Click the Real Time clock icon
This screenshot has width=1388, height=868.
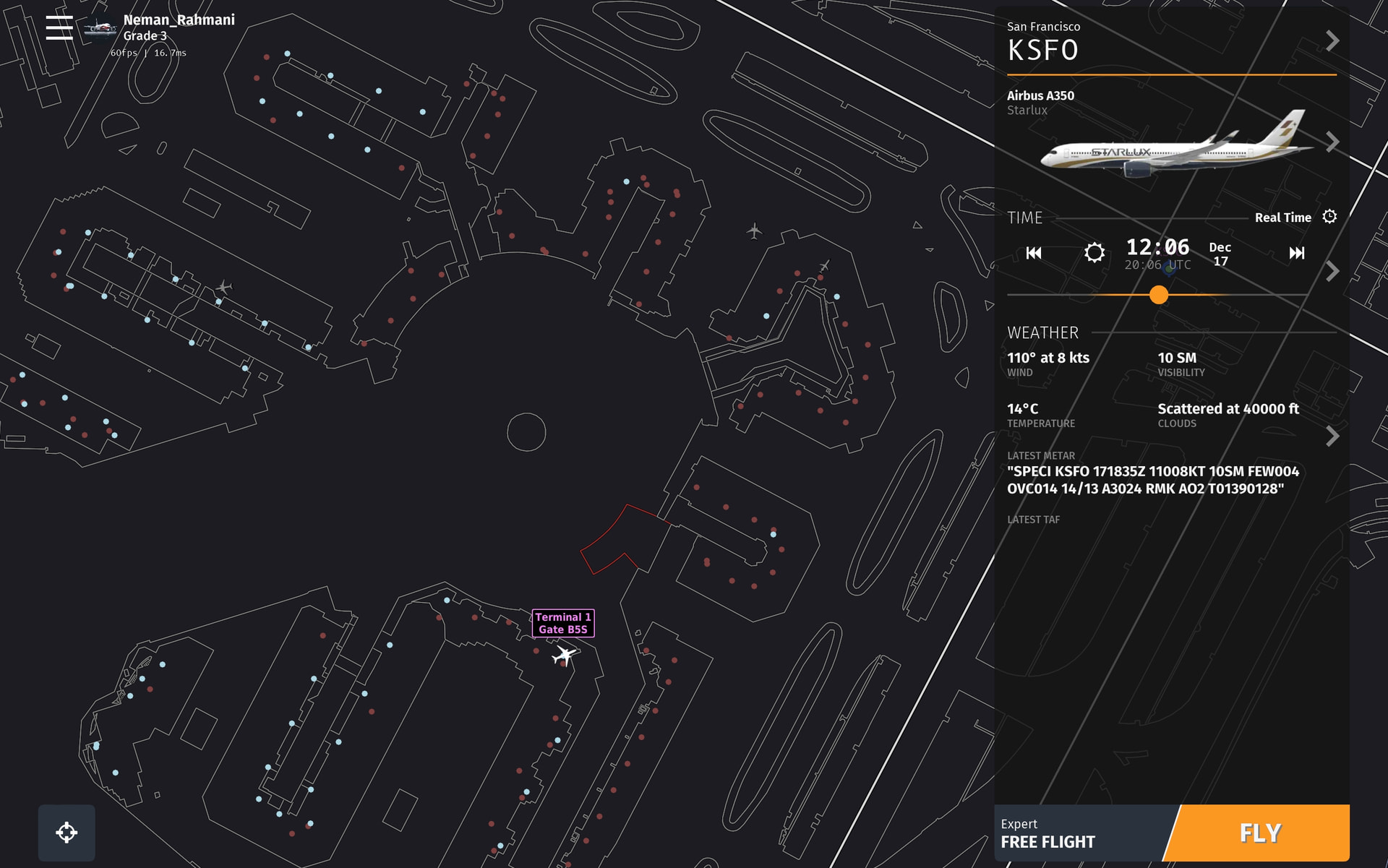[1329, 217]
